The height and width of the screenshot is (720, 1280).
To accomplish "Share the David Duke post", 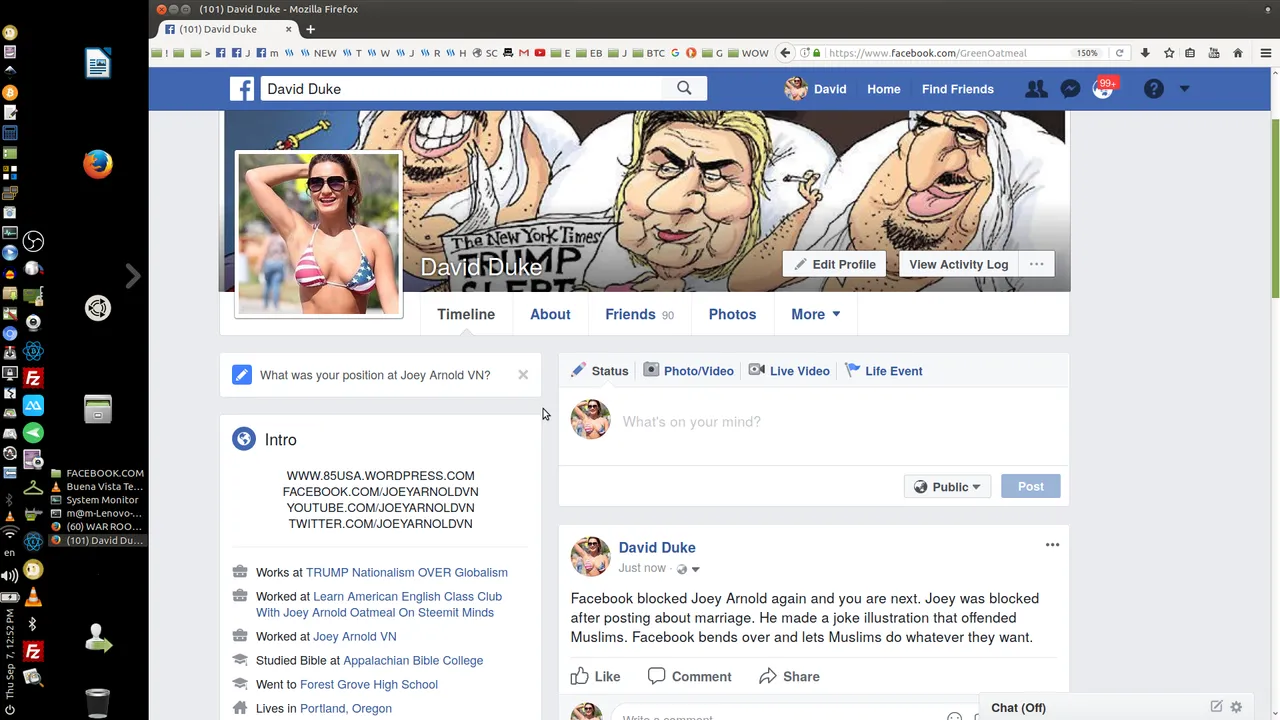I will pos(789,677).
